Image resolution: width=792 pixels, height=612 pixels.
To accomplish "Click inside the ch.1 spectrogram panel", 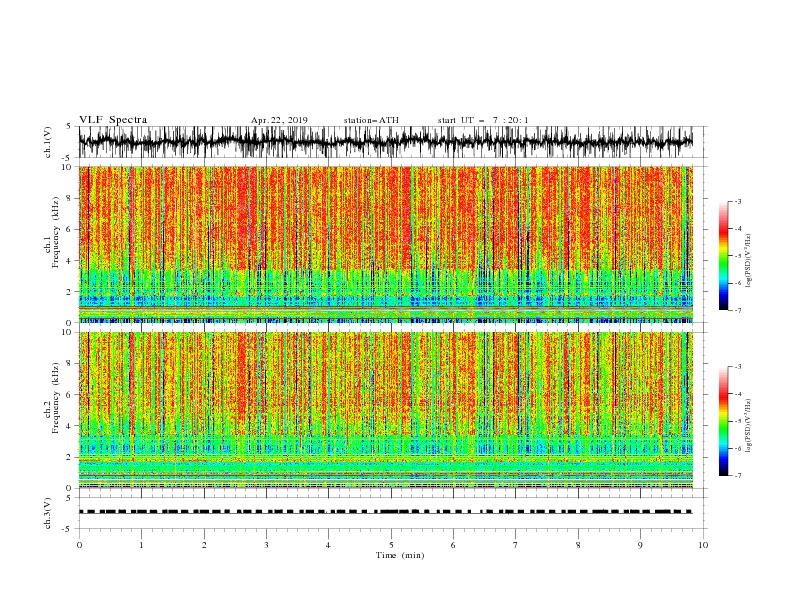I will coord(385,244).
